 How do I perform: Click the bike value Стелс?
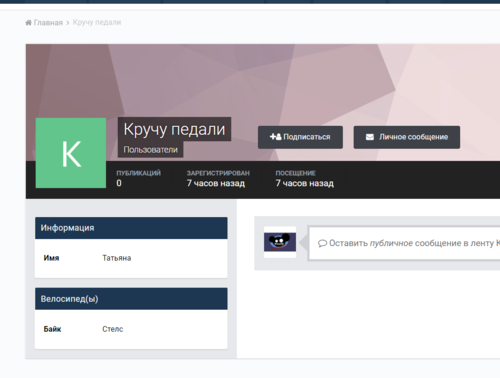113,329
